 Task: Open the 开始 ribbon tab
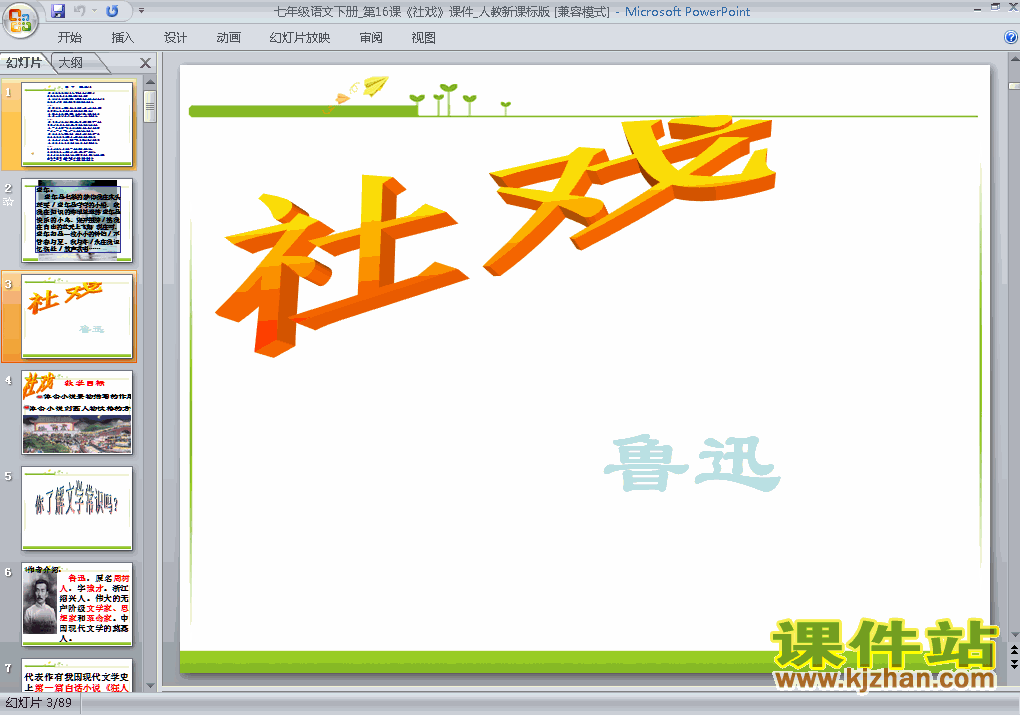point(69,38)
